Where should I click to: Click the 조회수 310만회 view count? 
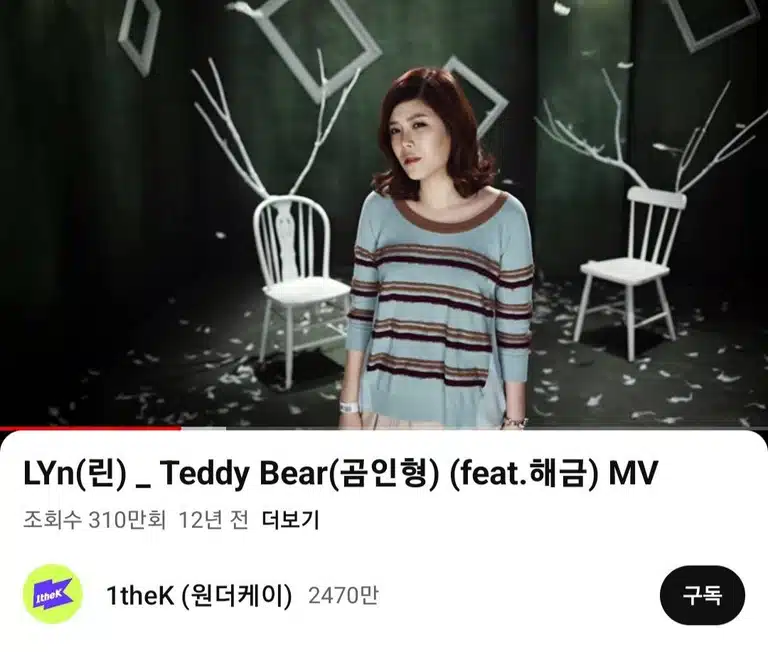(95, 520)
